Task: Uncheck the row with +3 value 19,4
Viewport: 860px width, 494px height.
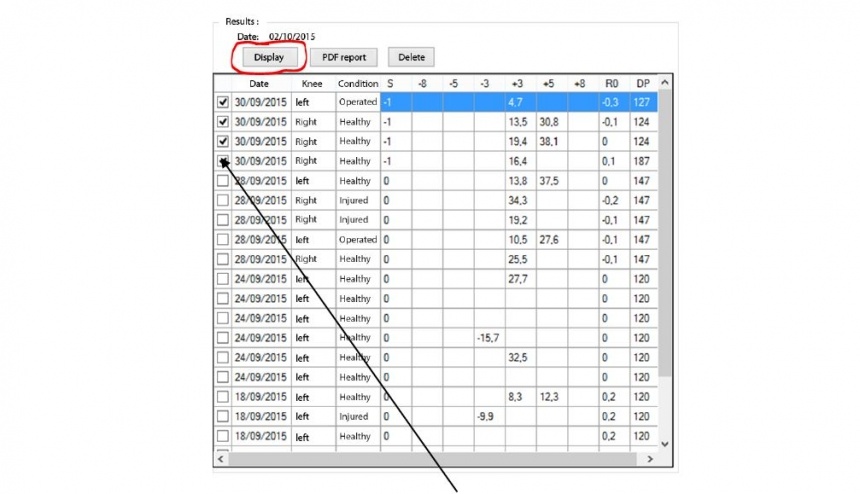Action: click(222, 141)
